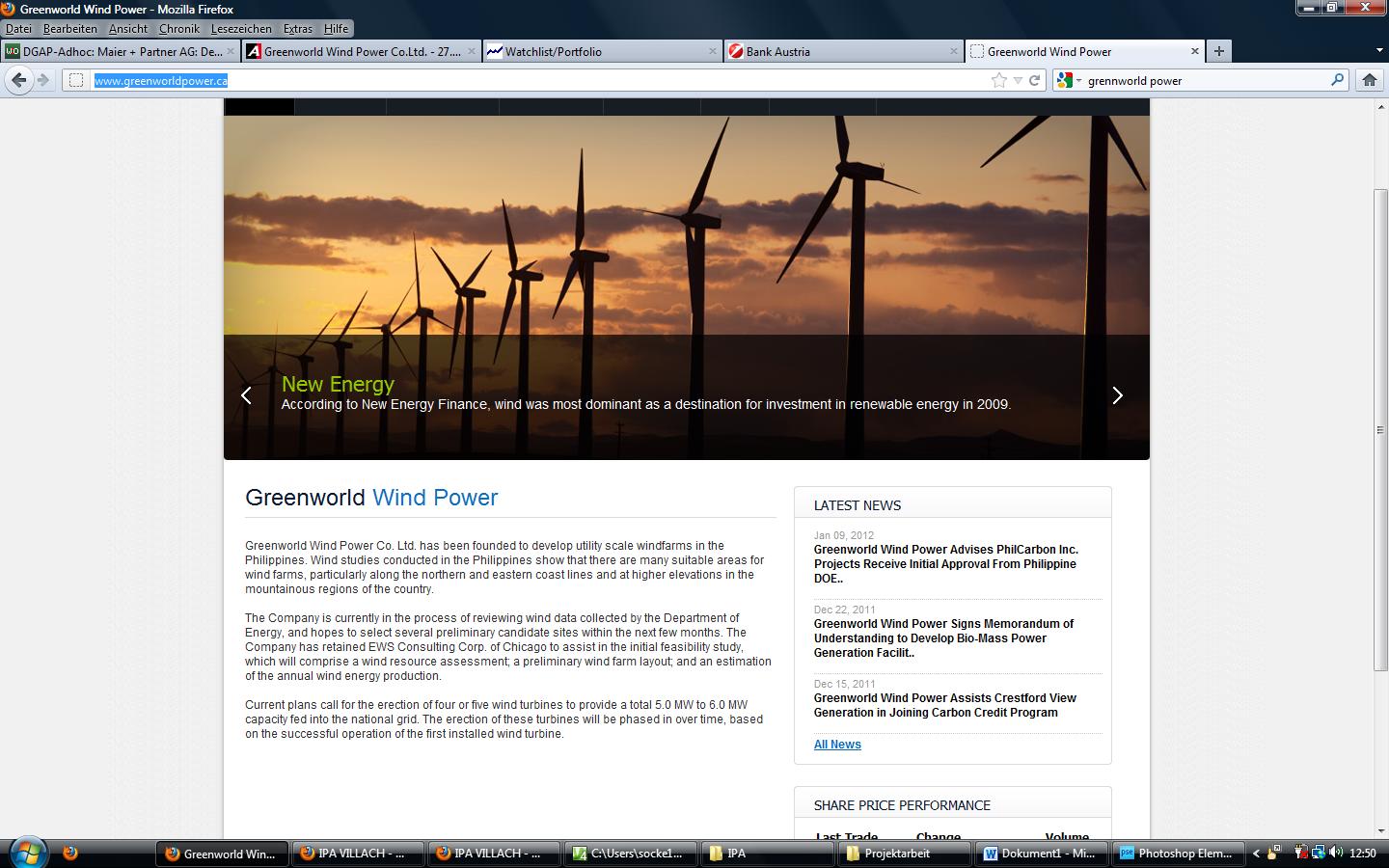Open the bookmarks dropdown arrow
1389x868 pixels.
(x=1018, y=80)
